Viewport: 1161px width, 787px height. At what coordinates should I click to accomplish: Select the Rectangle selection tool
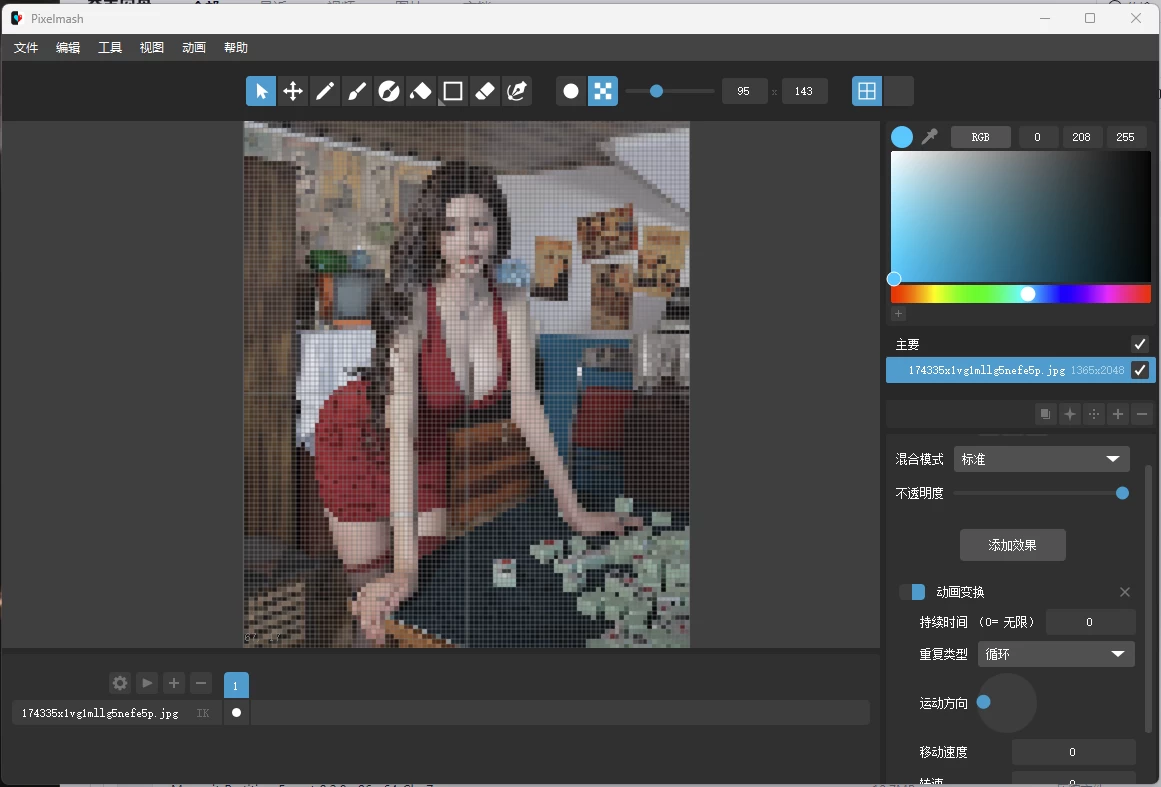452,91
